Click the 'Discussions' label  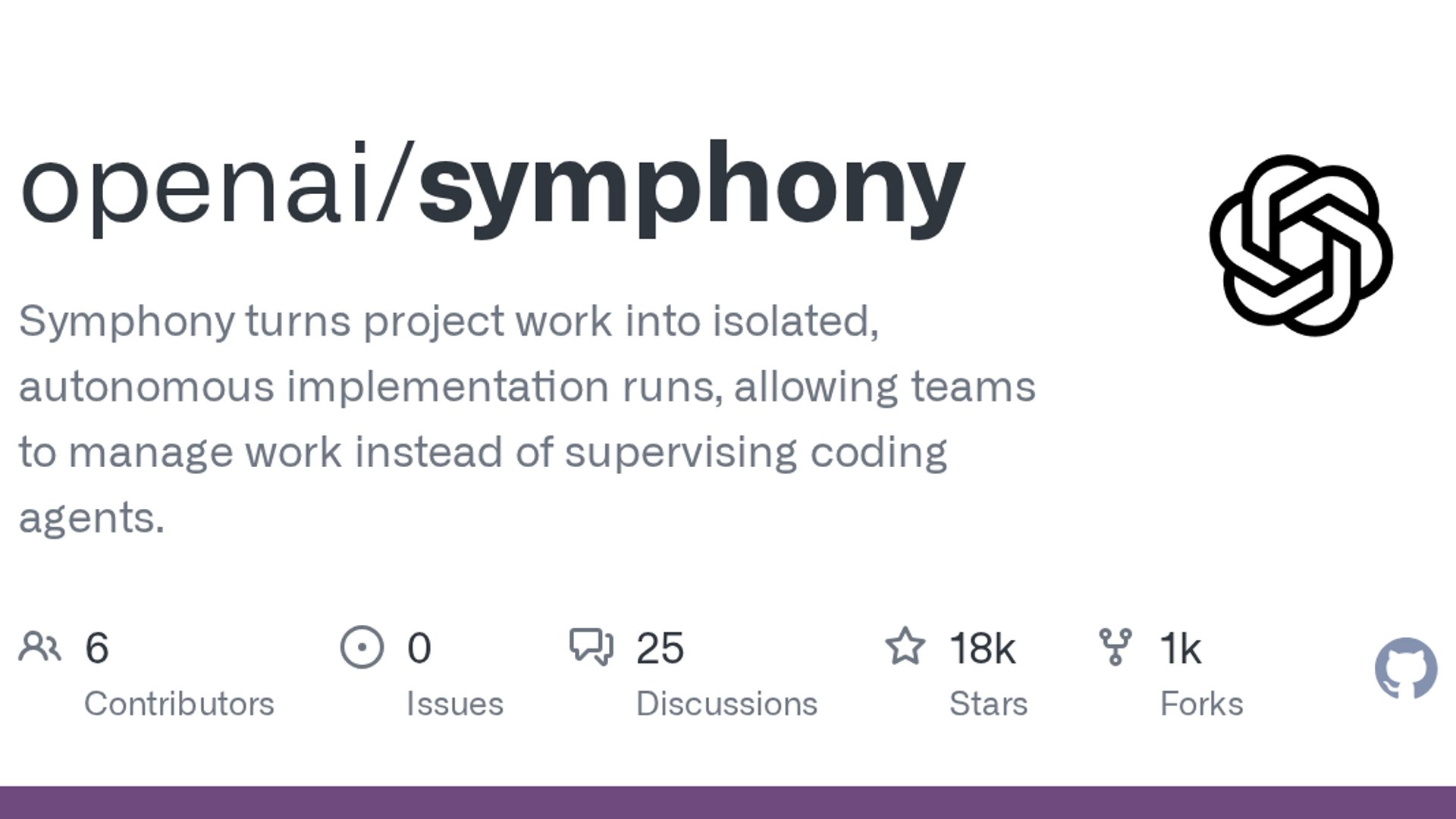coord(726,704)
